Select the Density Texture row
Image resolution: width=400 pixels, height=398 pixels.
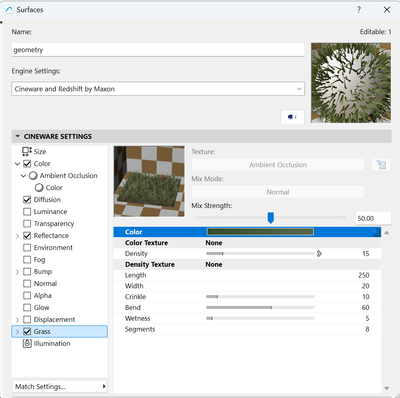click(247, 265)
